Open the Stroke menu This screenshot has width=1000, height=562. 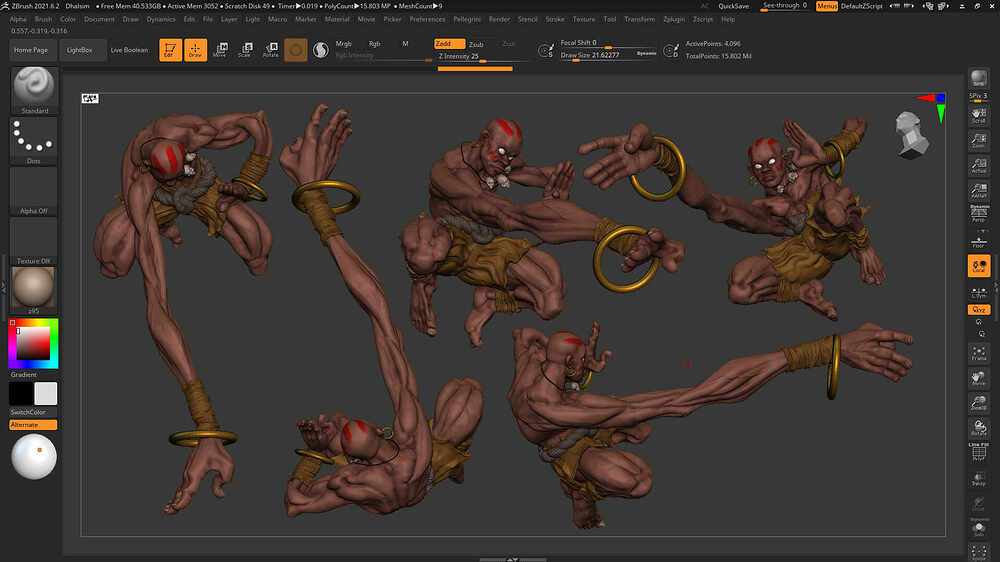point(555,19)
